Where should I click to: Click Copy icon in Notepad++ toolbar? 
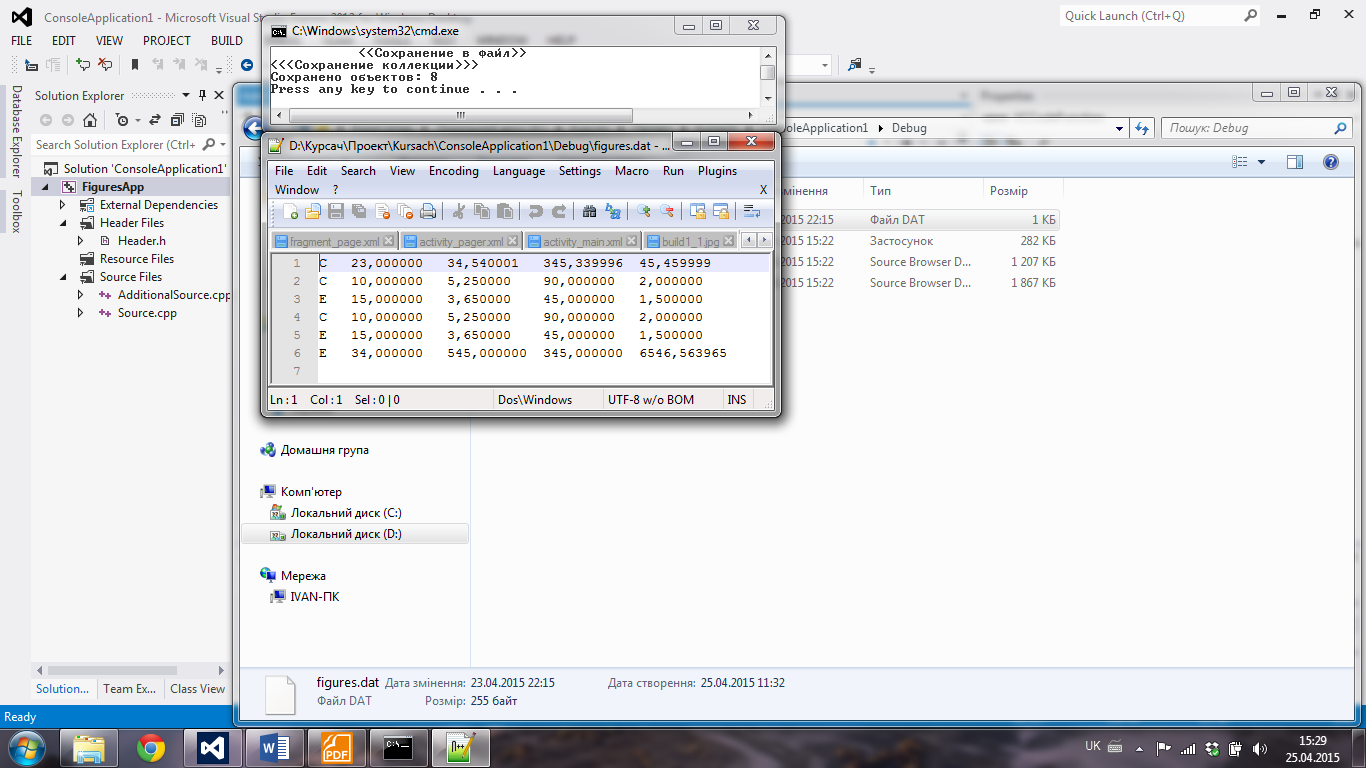482,211
